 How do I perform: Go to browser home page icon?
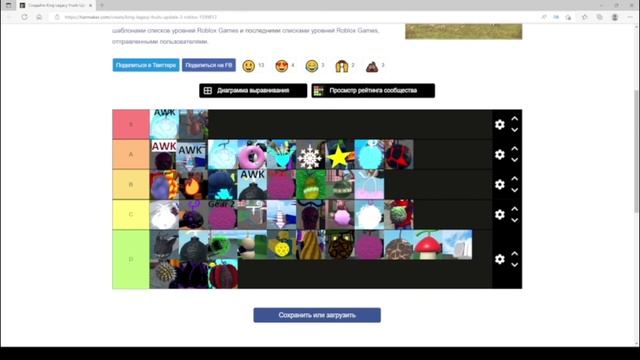[39, 17]
